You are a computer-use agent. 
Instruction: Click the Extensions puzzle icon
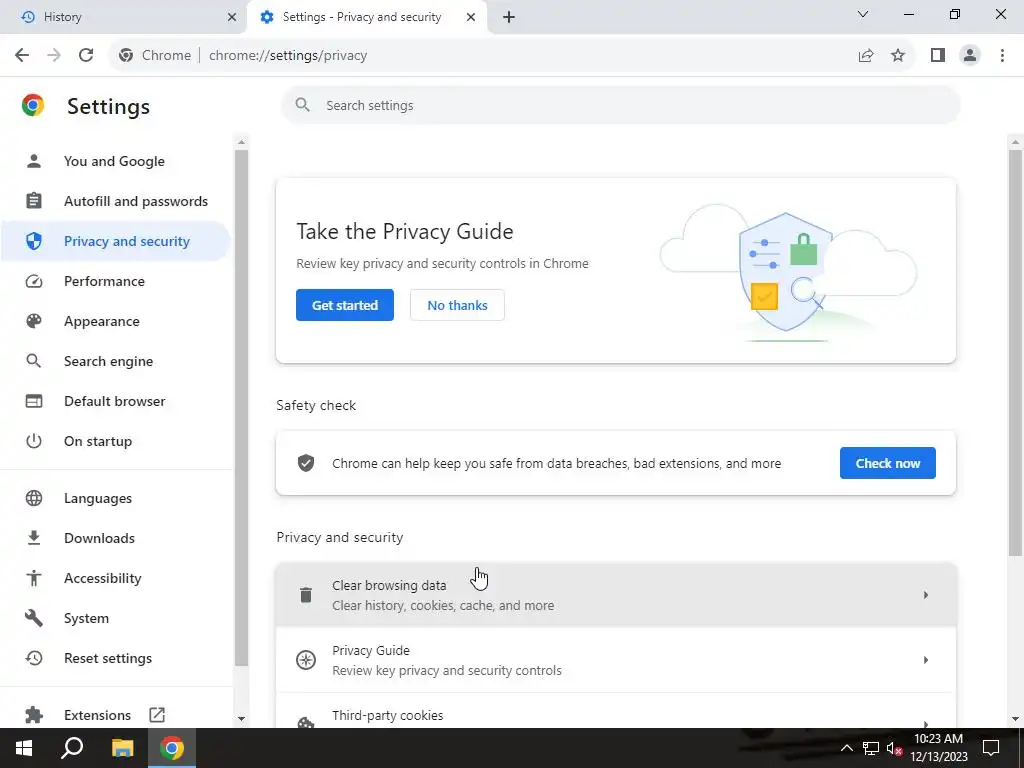click(34, 715)
